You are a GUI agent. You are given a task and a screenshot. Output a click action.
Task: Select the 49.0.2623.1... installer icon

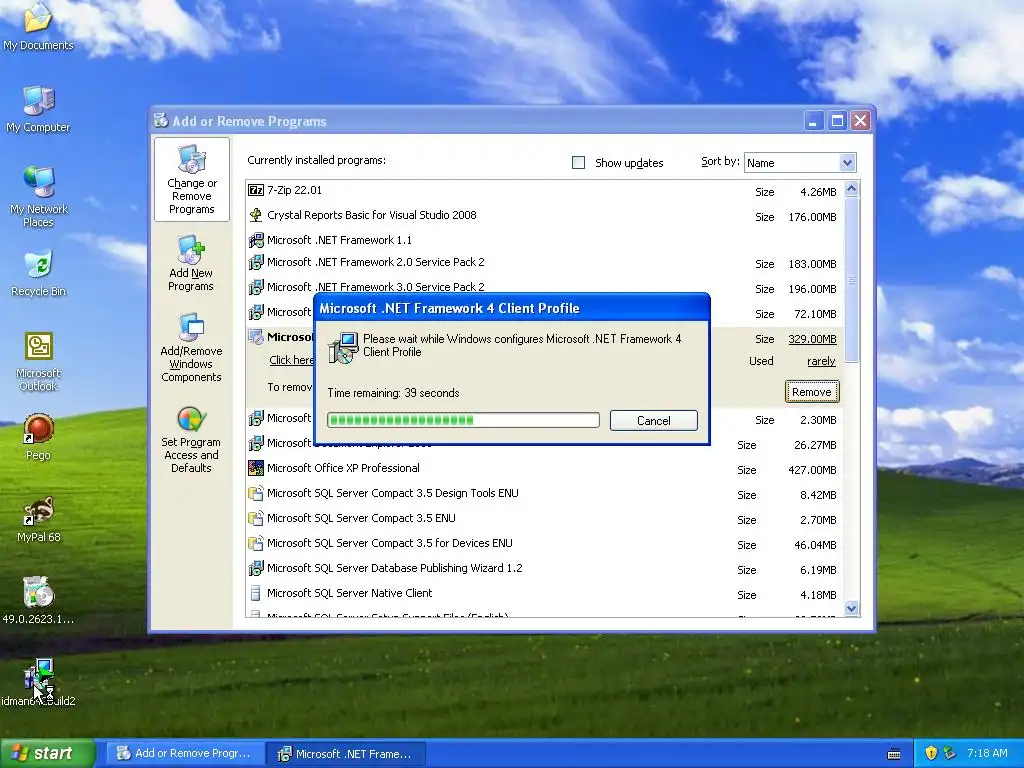click(38, 600)
